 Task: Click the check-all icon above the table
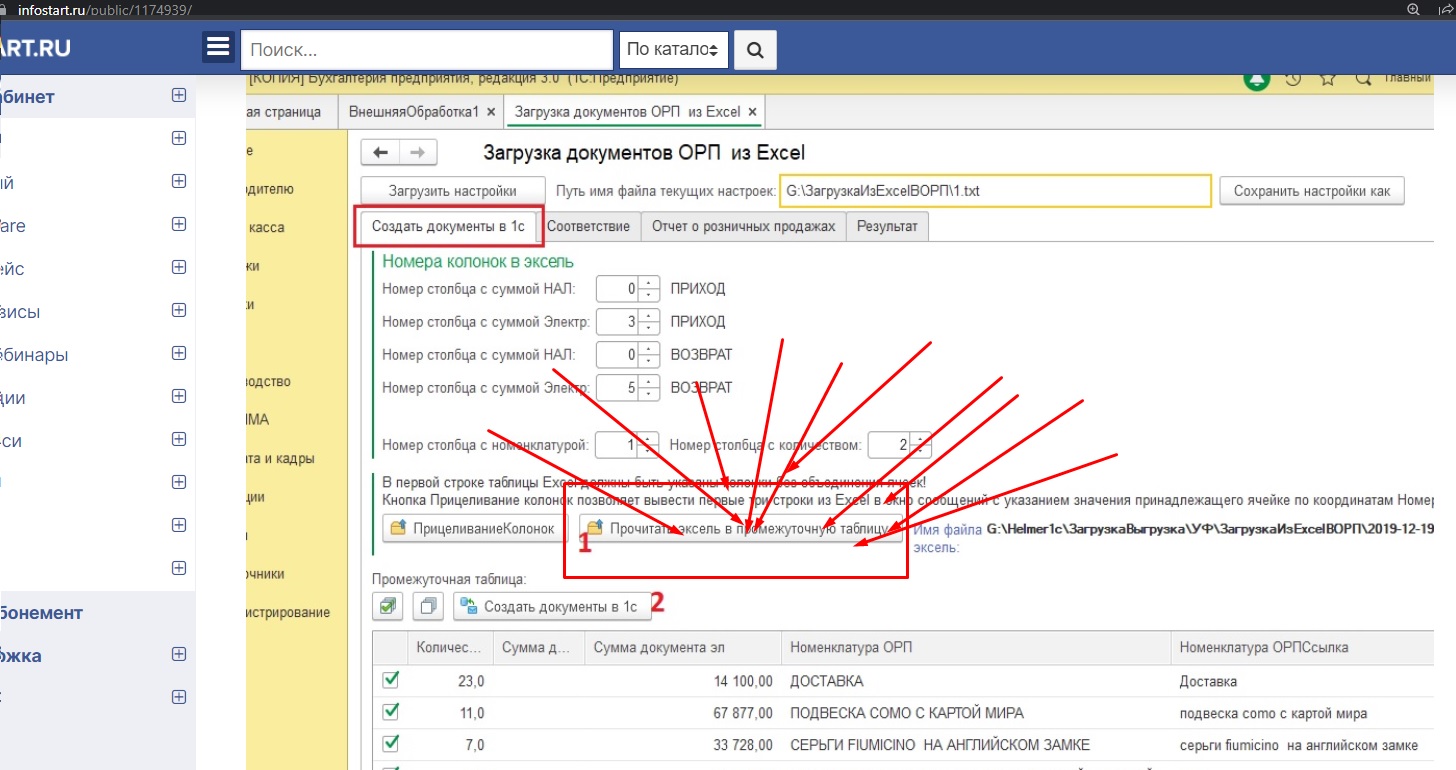388,606
